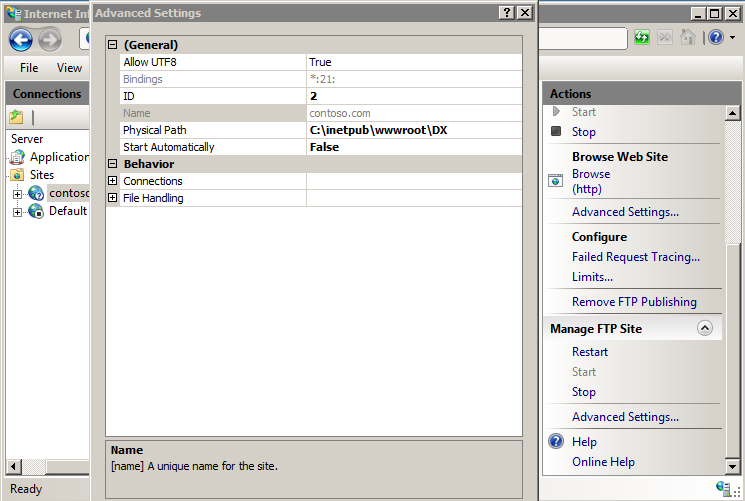The height and width of the screenshot is (501, 745).
Task: Click the black Stop square icon in Actions
Action: click(556, 131)
